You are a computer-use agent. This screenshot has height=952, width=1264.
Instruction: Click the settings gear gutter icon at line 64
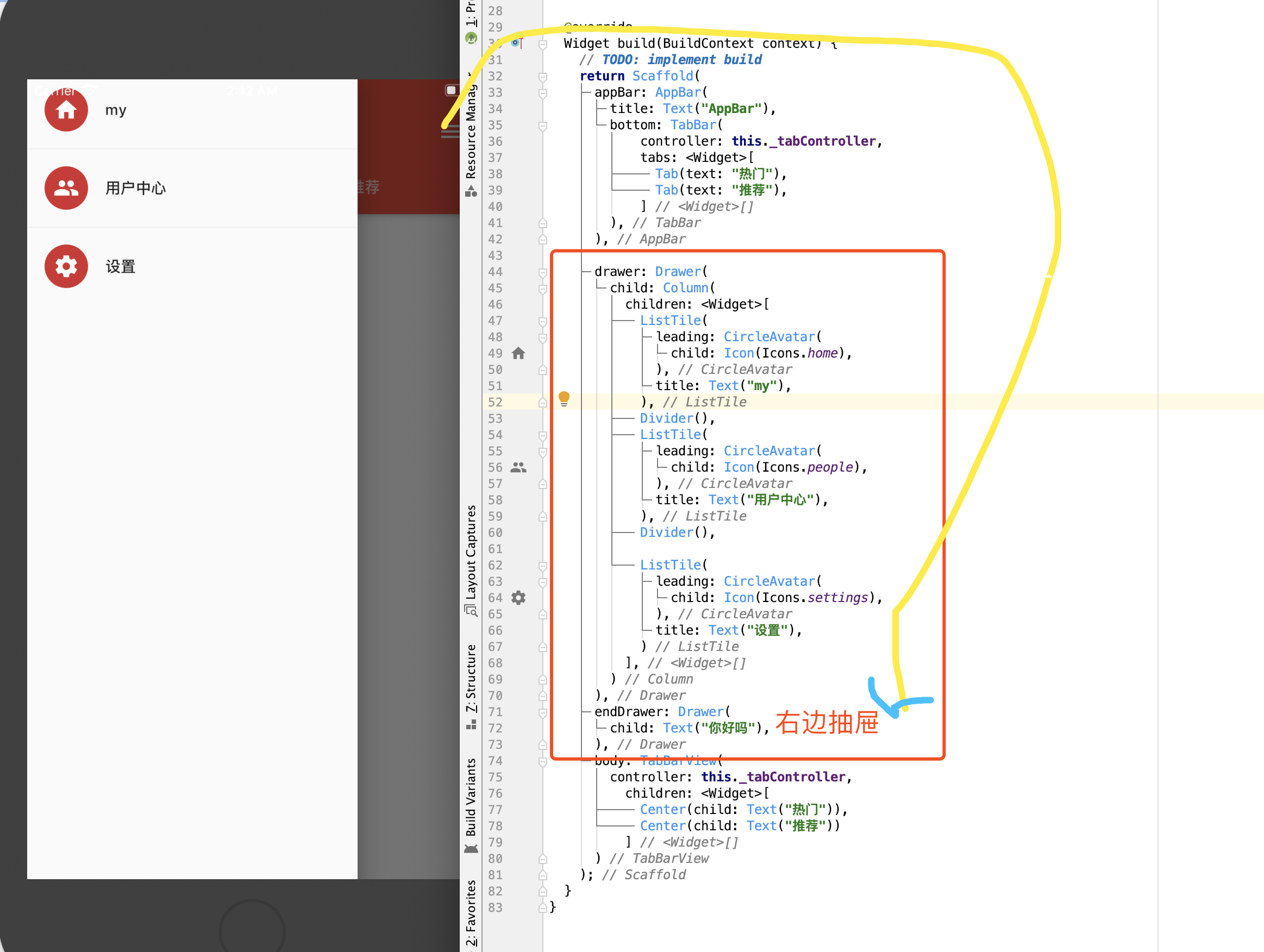518,598
